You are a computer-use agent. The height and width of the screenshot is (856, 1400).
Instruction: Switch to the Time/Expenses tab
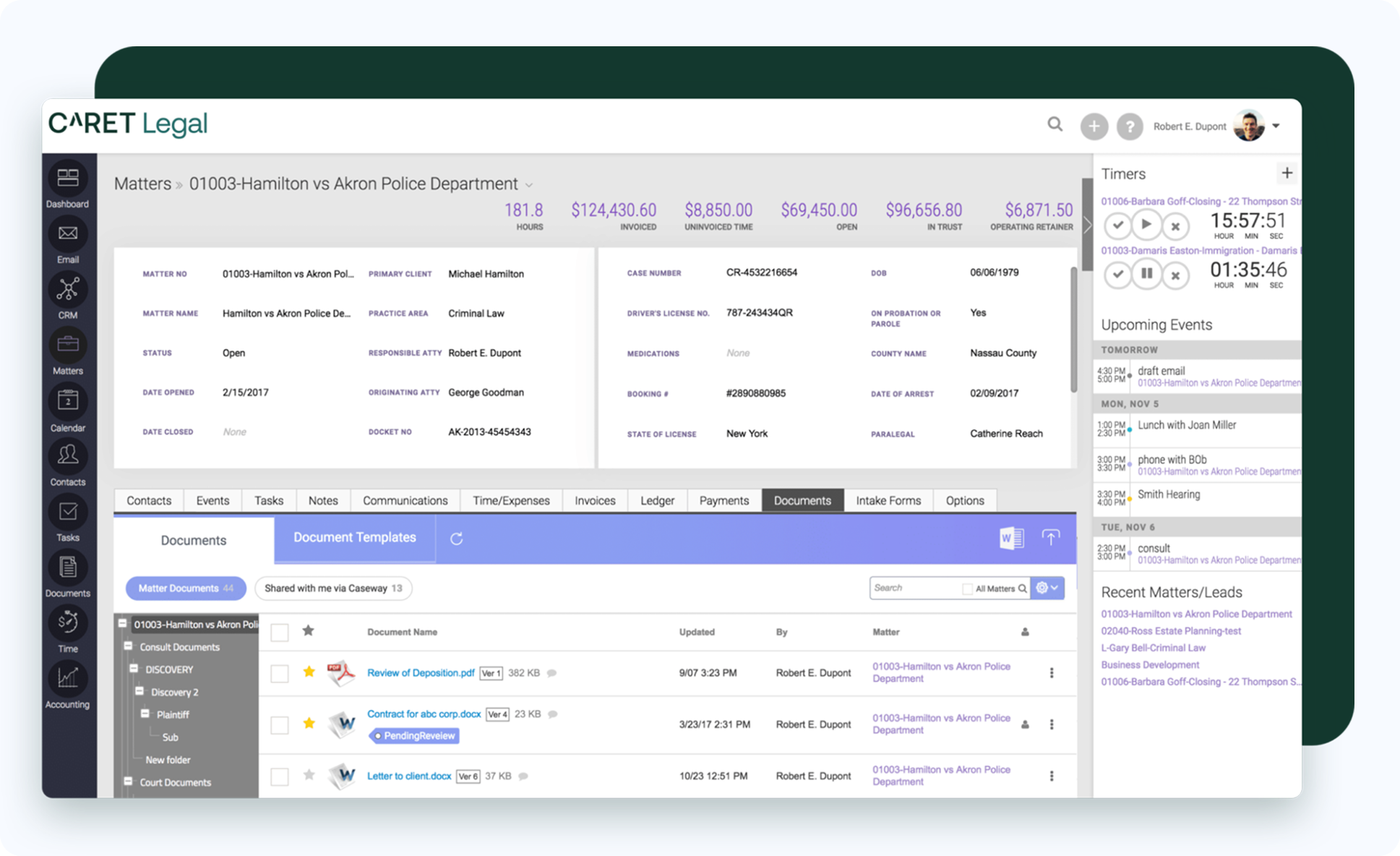tap(511, 500)
